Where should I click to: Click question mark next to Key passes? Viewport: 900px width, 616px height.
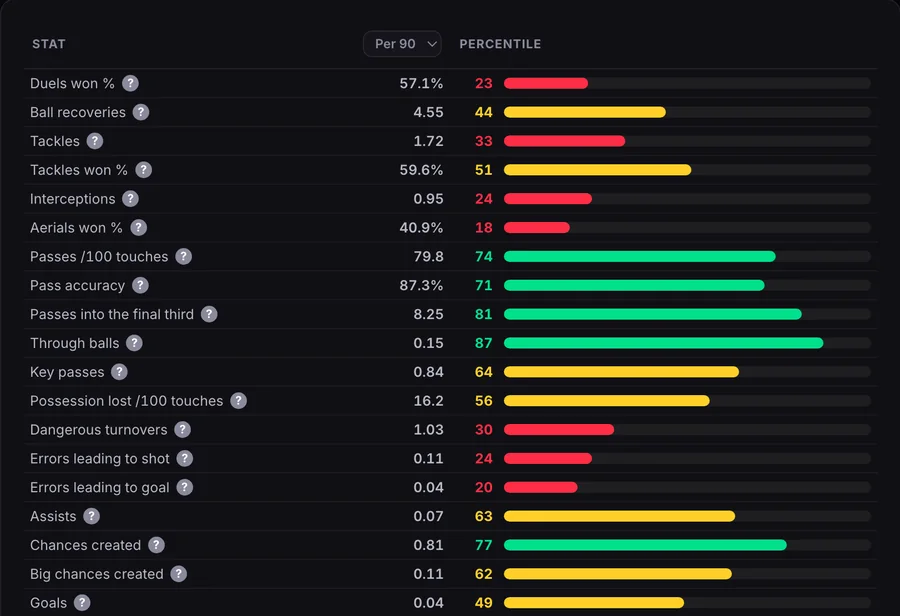(x=119, y=372)
